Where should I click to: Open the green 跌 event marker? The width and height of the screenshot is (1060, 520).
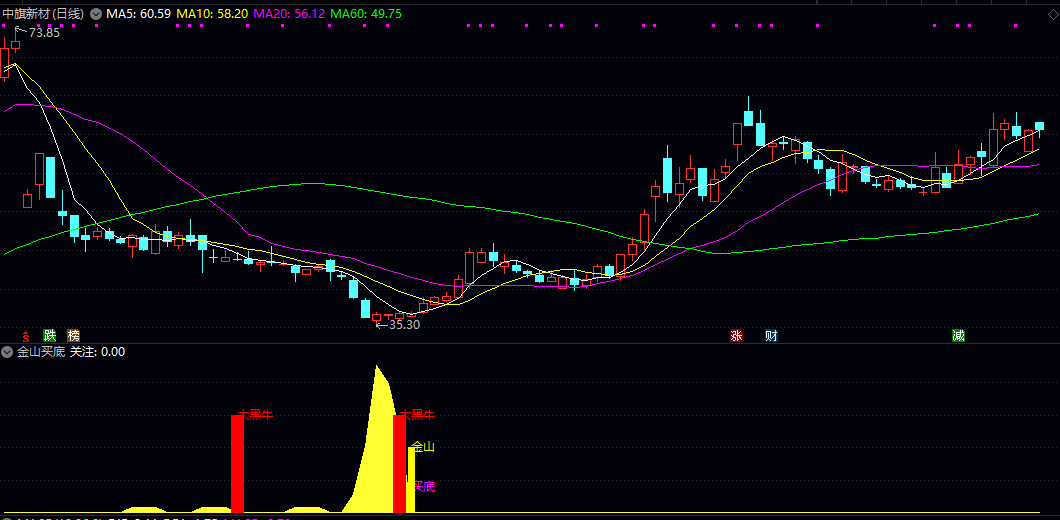point(50,335)
